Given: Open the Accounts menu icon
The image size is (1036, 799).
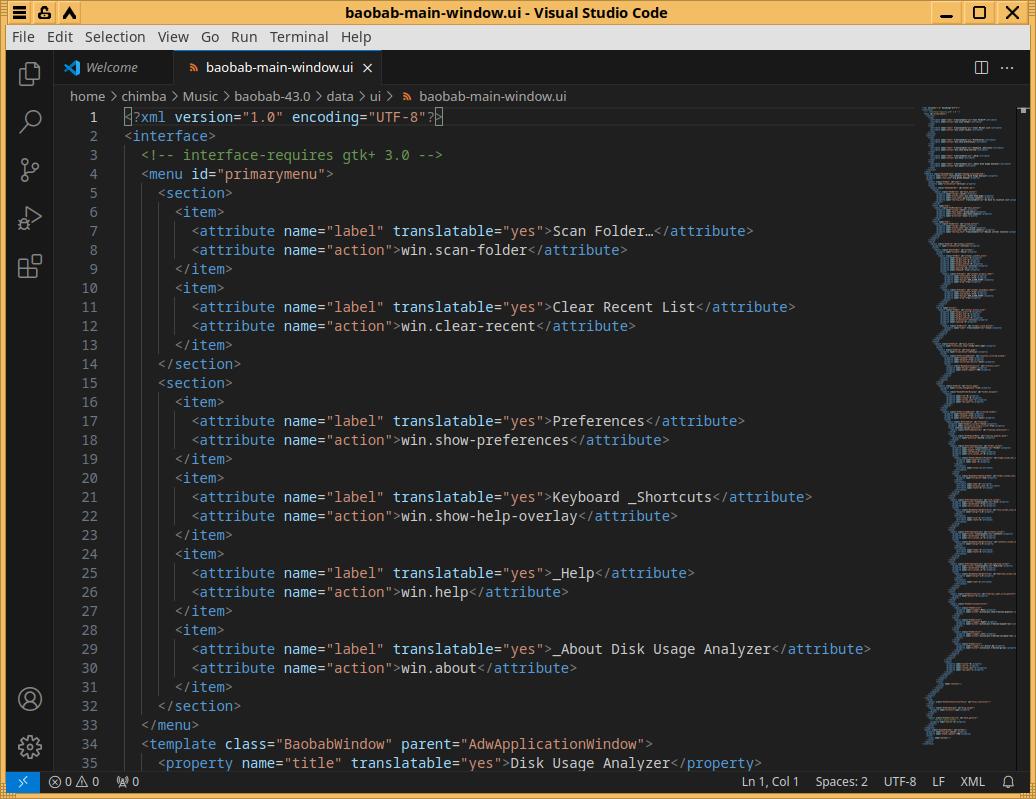Looking at the screenshot, I should (30, 699).
